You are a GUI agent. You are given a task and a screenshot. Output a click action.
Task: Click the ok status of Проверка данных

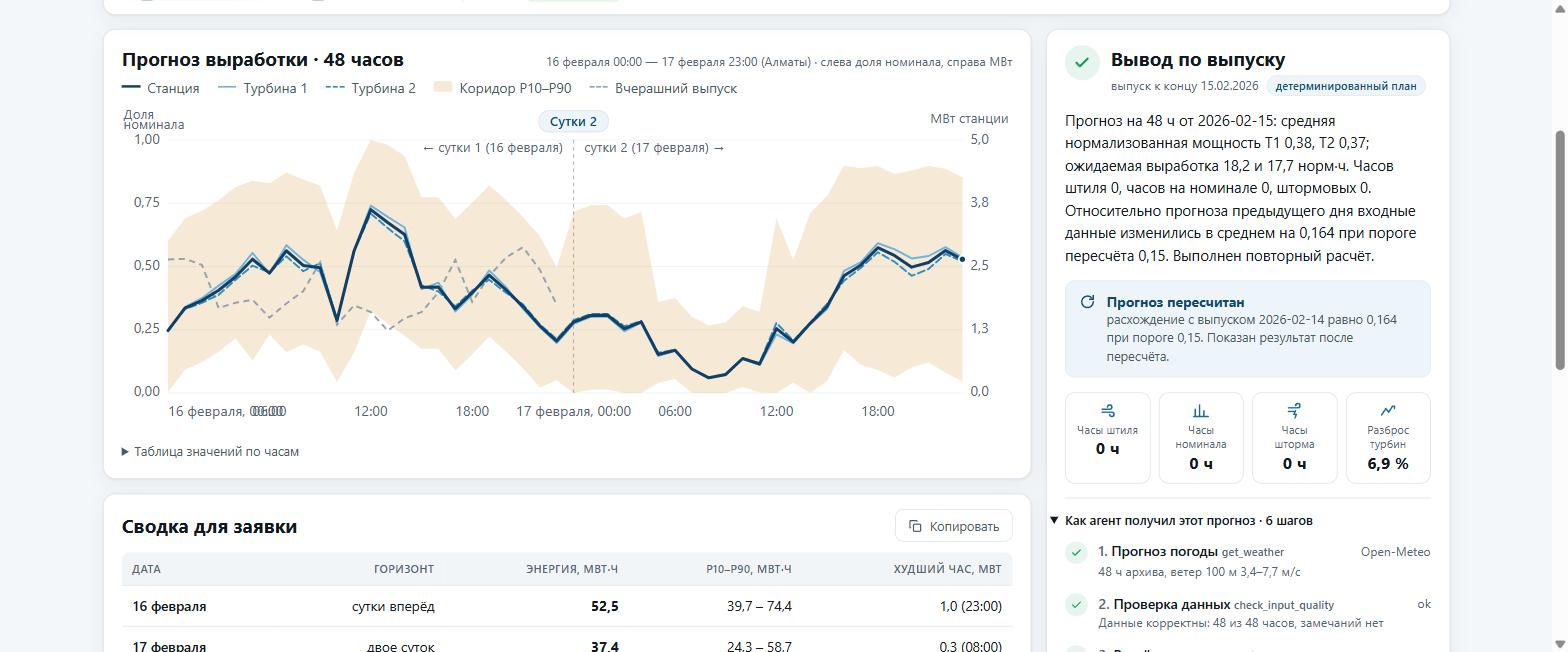tap(1424, 604)
